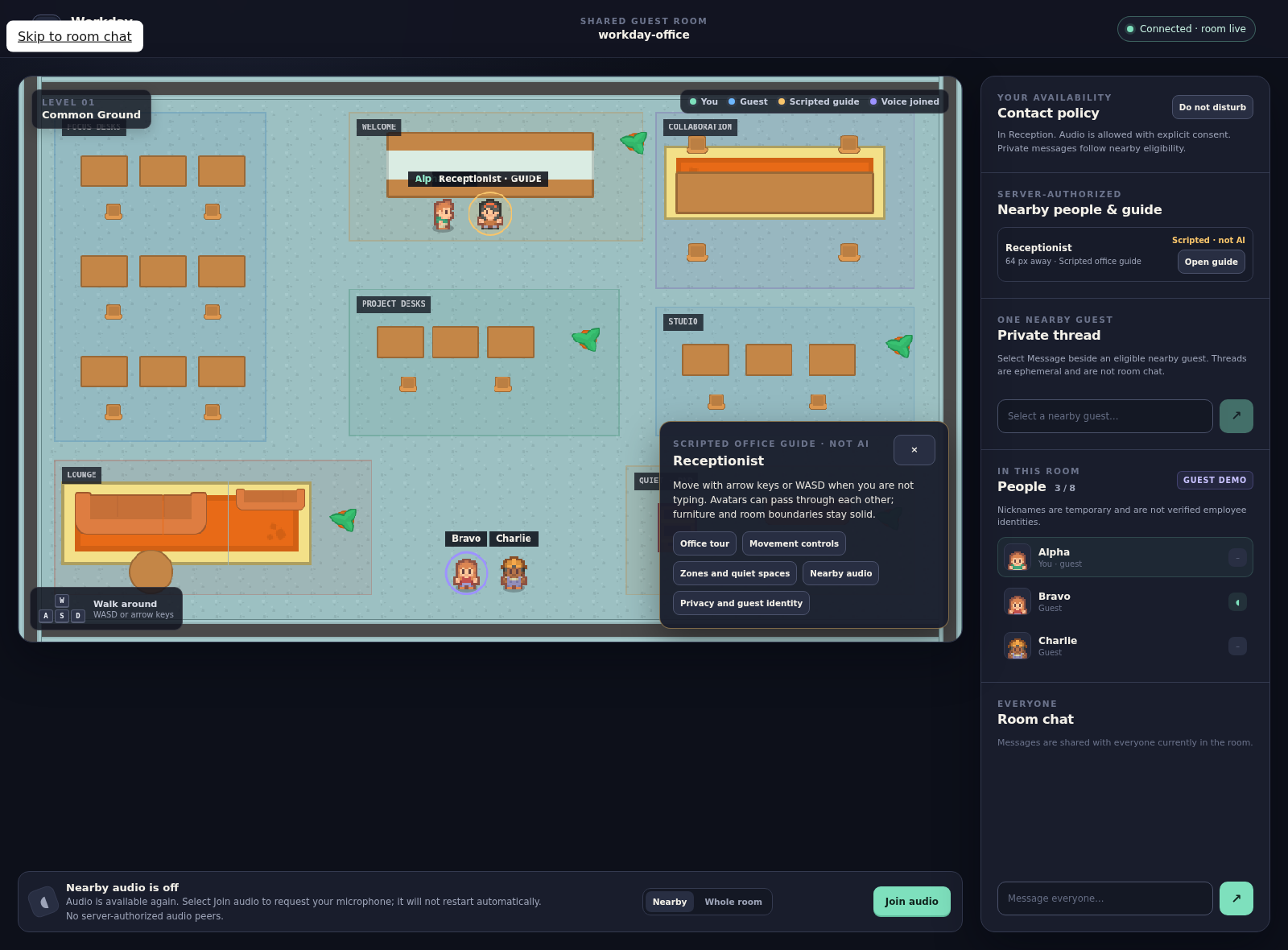Click the plant icon in Project Desks zone
1288x950 pixels.
pyautogui.click(x=587, y=339)
